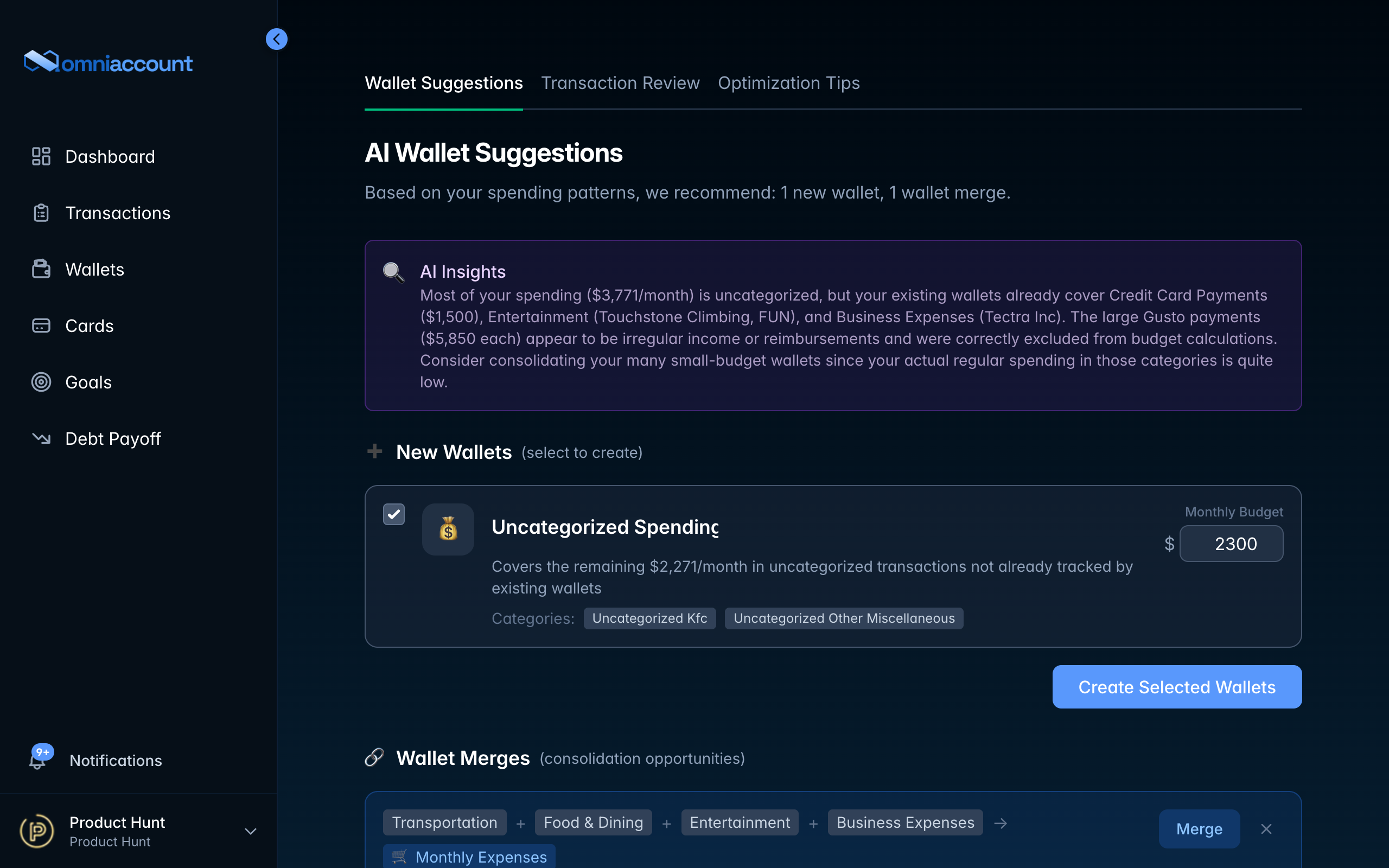Select the Debt Payoff sidebar icon

coord(41,438)
